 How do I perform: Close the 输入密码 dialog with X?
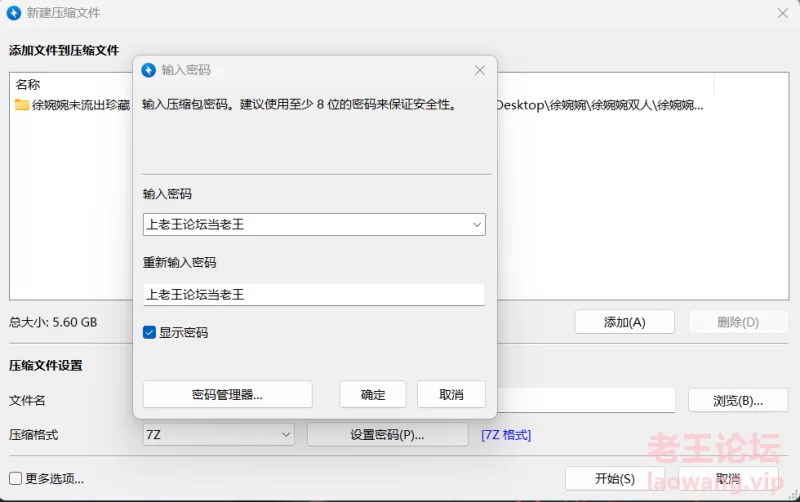(x=480, y=70)
